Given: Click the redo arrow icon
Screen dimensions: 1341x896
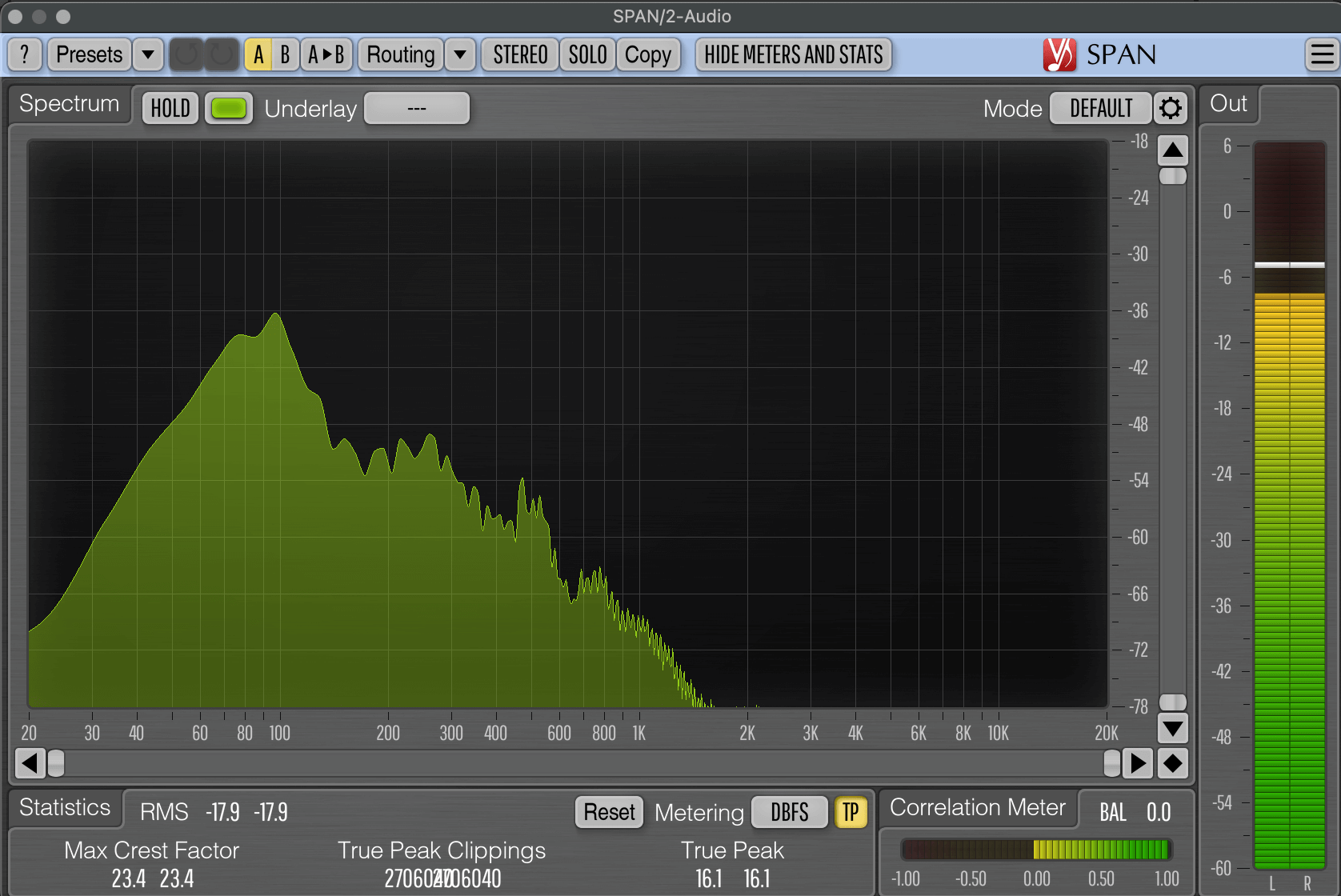Looking at the screenshot, I should point(220,54).
